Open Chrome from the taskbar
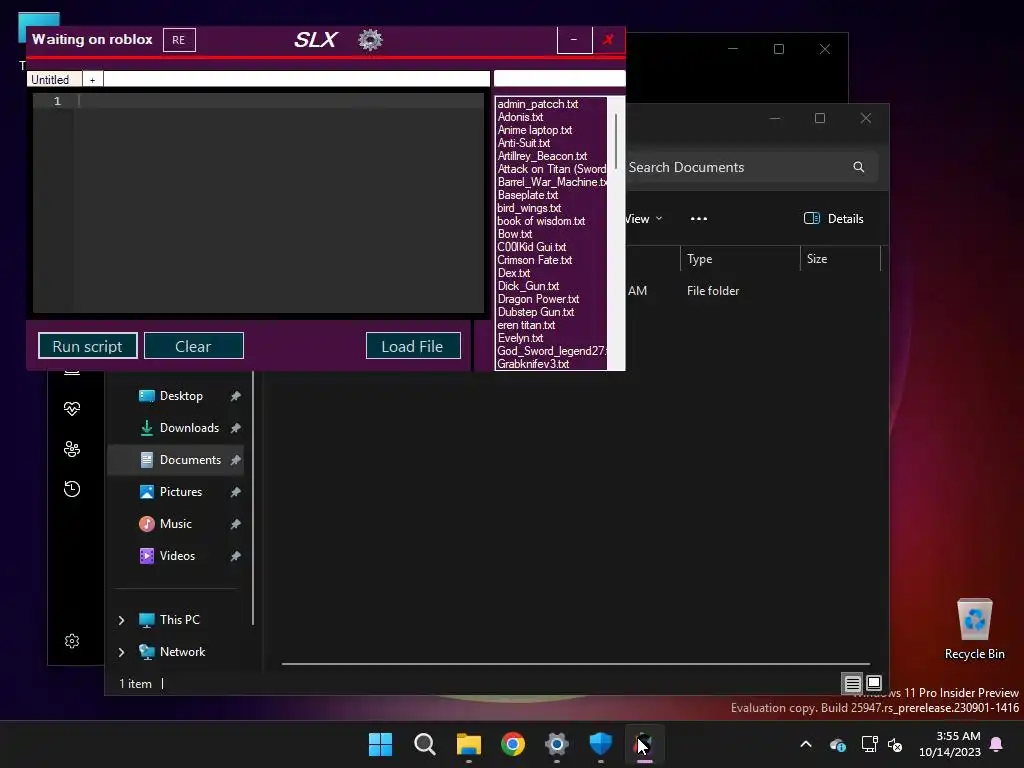Image resolution: width=1024 pixels, height=768 pixels. pos(513,744)
